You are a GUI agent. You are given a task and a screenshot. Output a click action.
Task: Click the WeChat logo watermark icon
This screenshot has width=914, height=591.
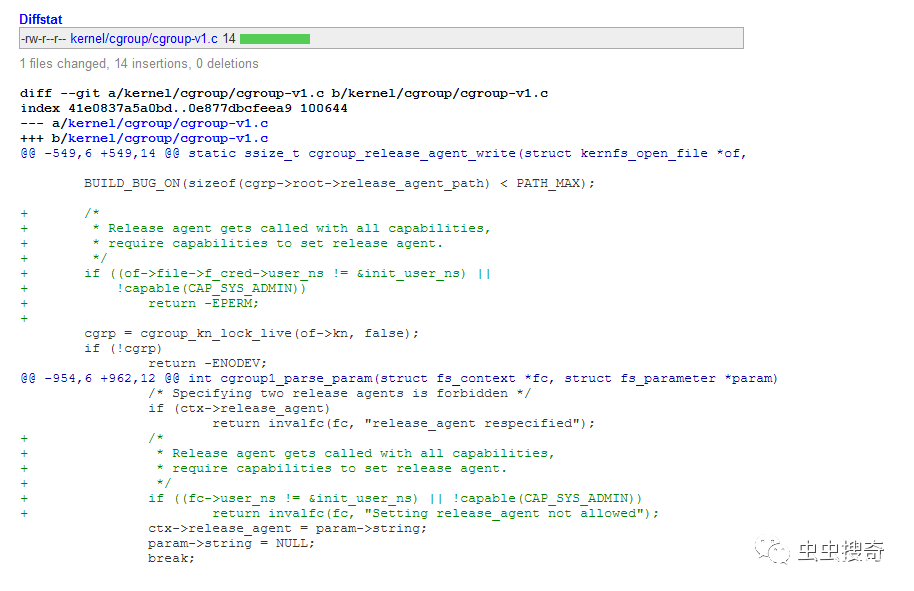[772, 549]
